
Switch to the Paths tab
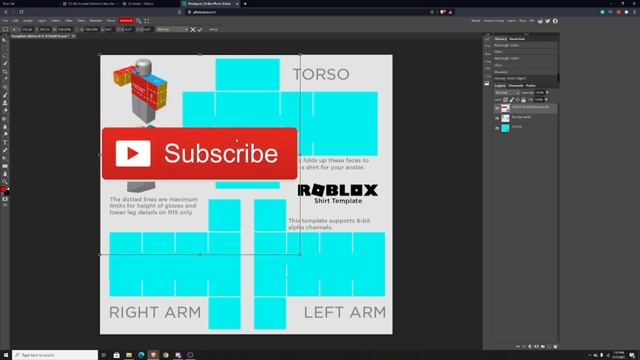[x=531, y=86]
